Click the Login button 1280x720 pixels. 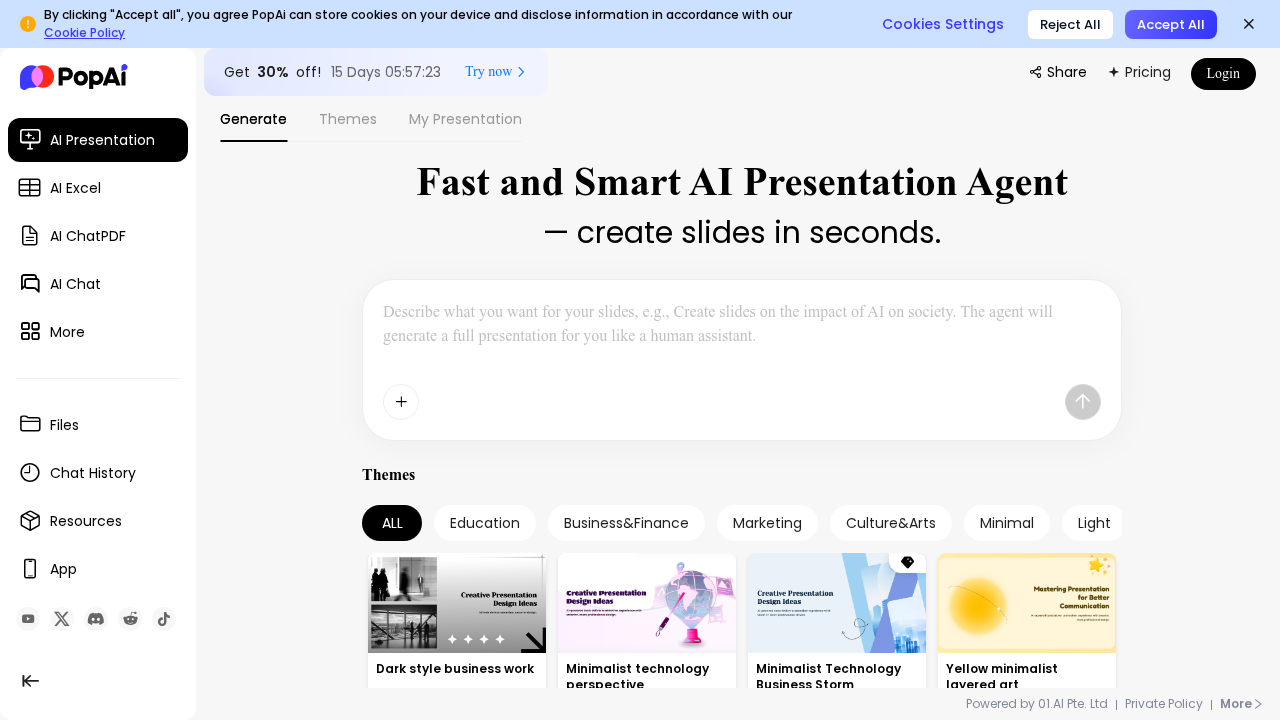[x=1223, y=74]
